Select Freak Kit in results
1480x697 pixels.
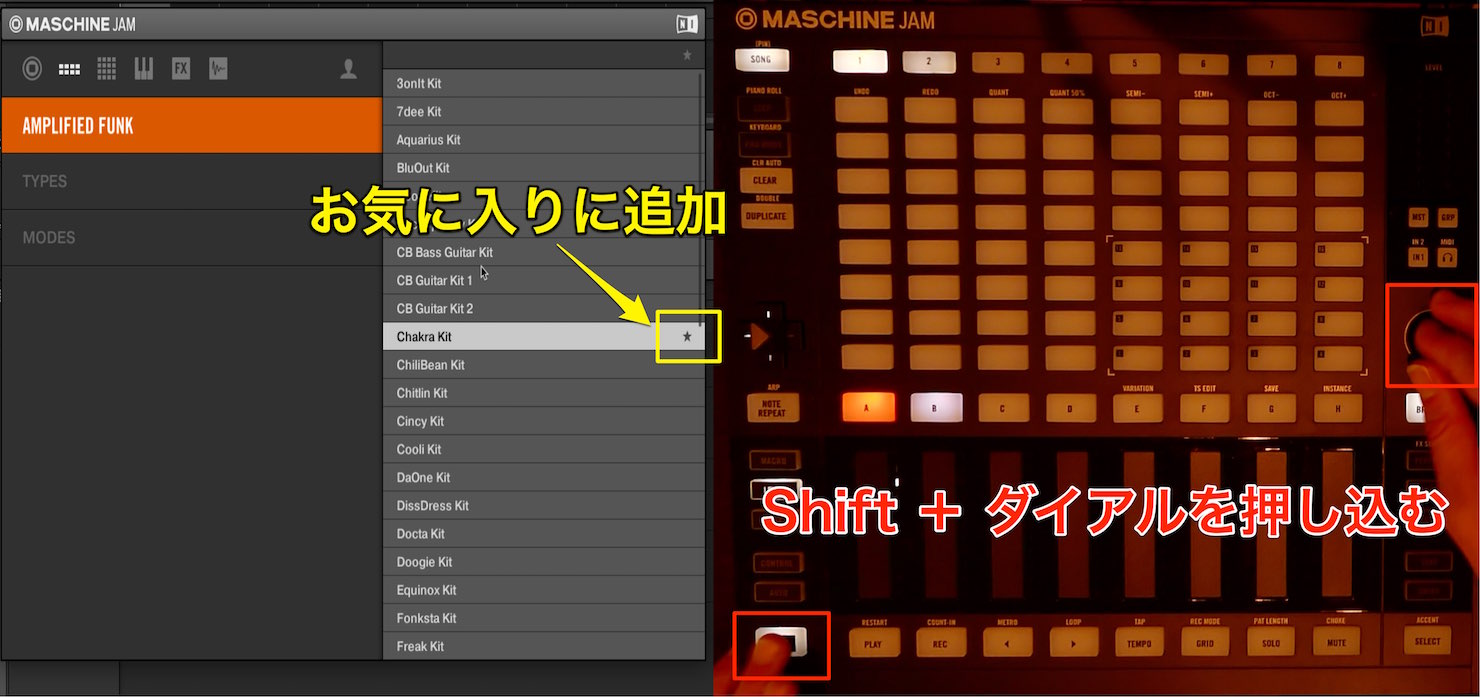543,645
